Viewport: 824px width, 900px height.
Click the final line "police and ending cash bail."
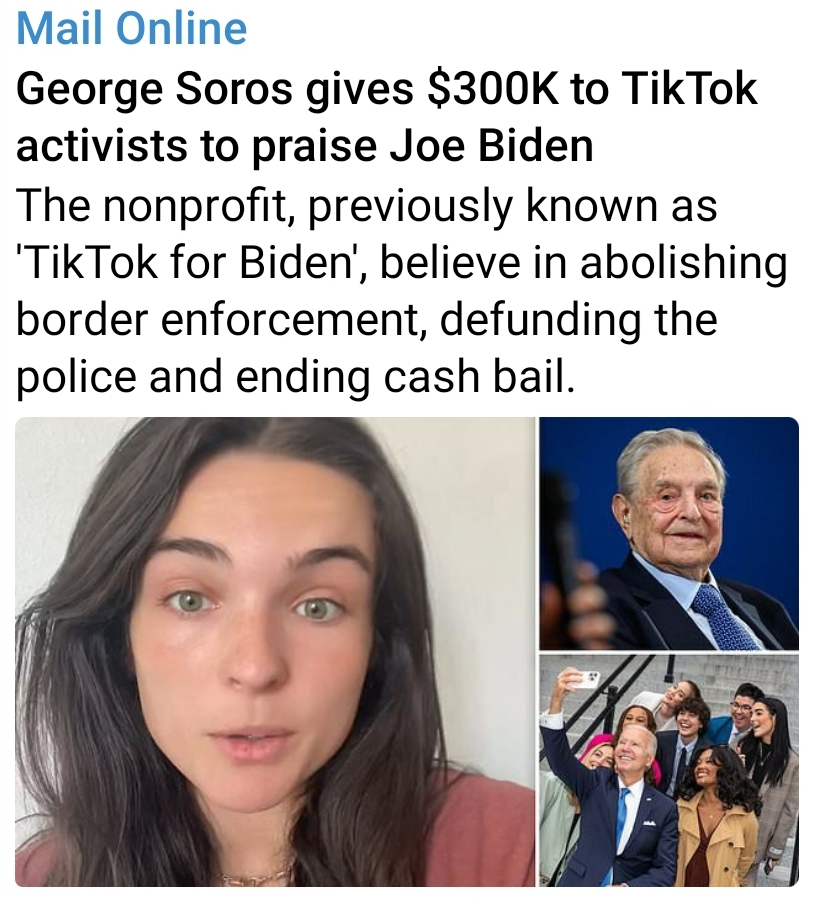[295, 377]
